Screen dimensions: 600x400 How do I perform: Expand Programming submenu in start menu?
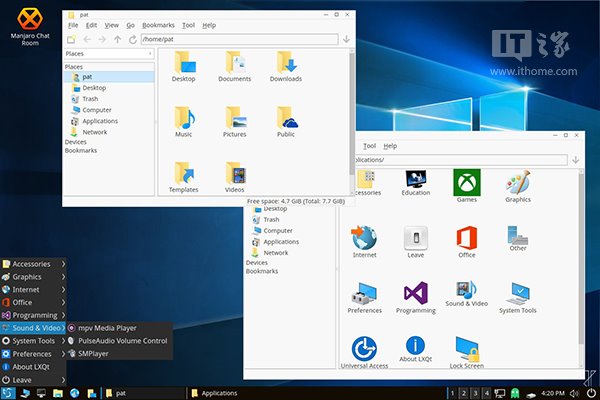(33, 315)
